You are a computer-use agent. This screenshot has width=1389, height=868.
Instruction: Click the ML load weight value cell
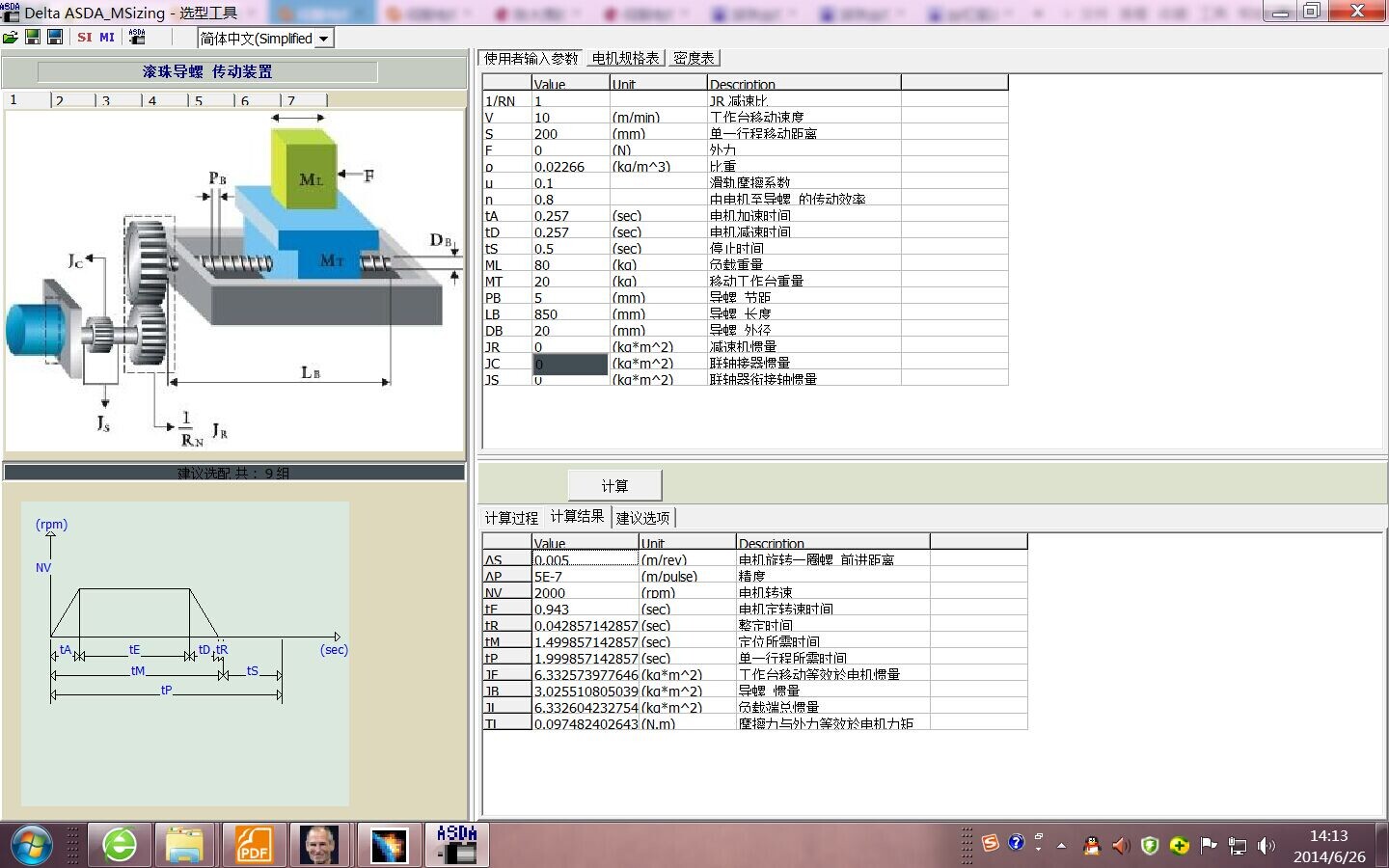[x=570, y=265]
